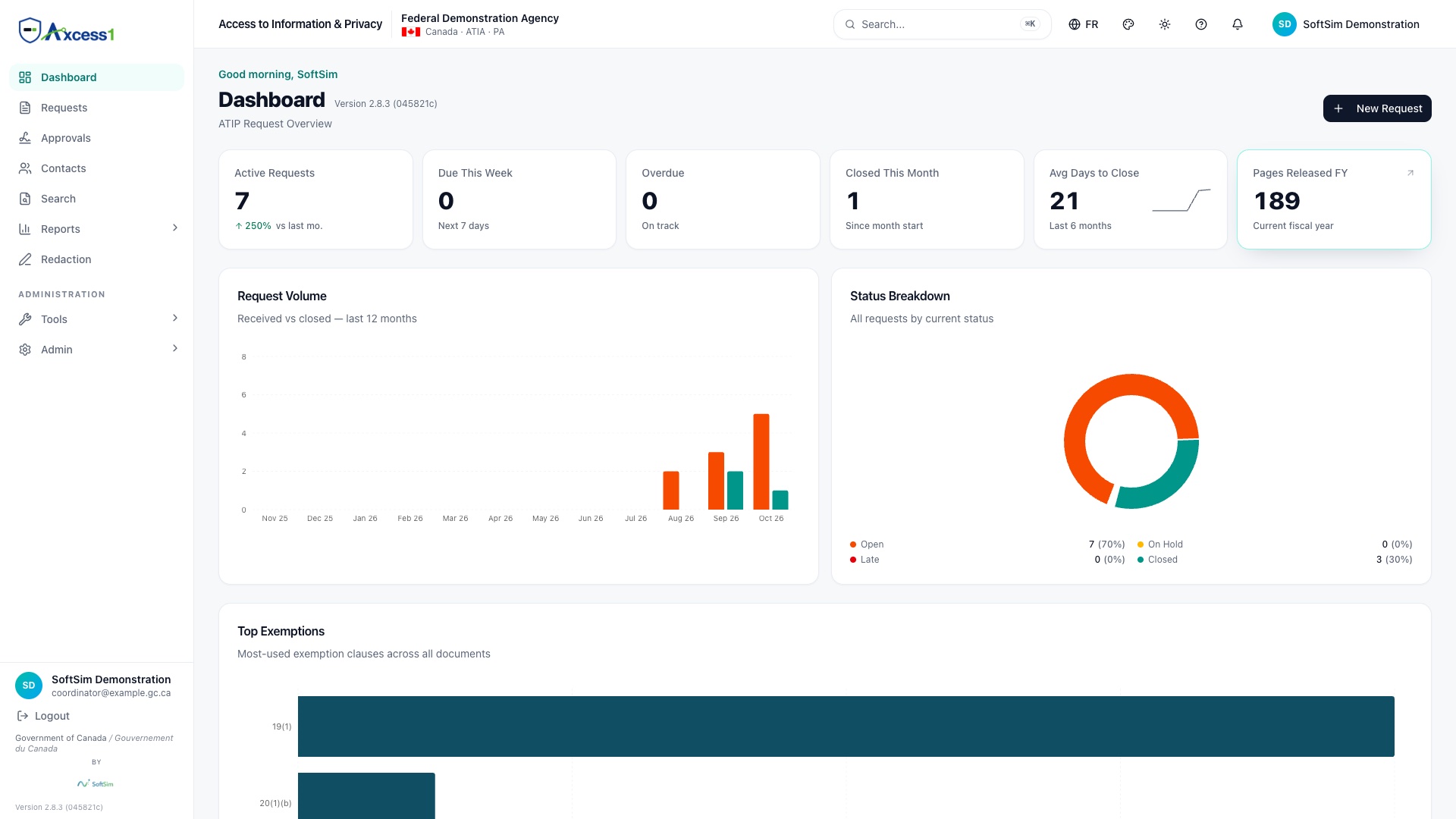
Task: Toggle light mode sun icon
Action: pos(1165,24)
